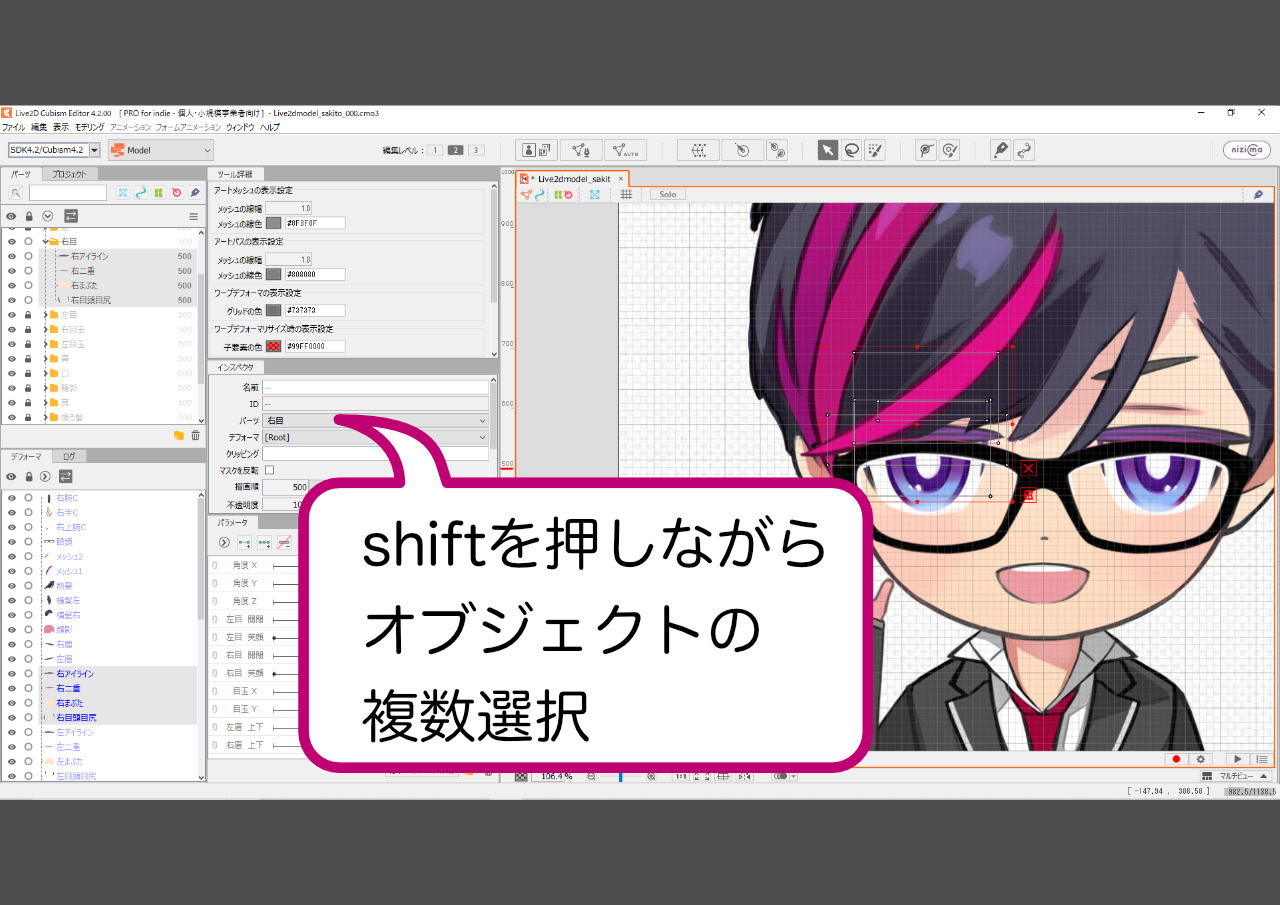This screenshot has height=905, width=1280.
Task: Open the モデリング menu
Action: coord(89,128)
